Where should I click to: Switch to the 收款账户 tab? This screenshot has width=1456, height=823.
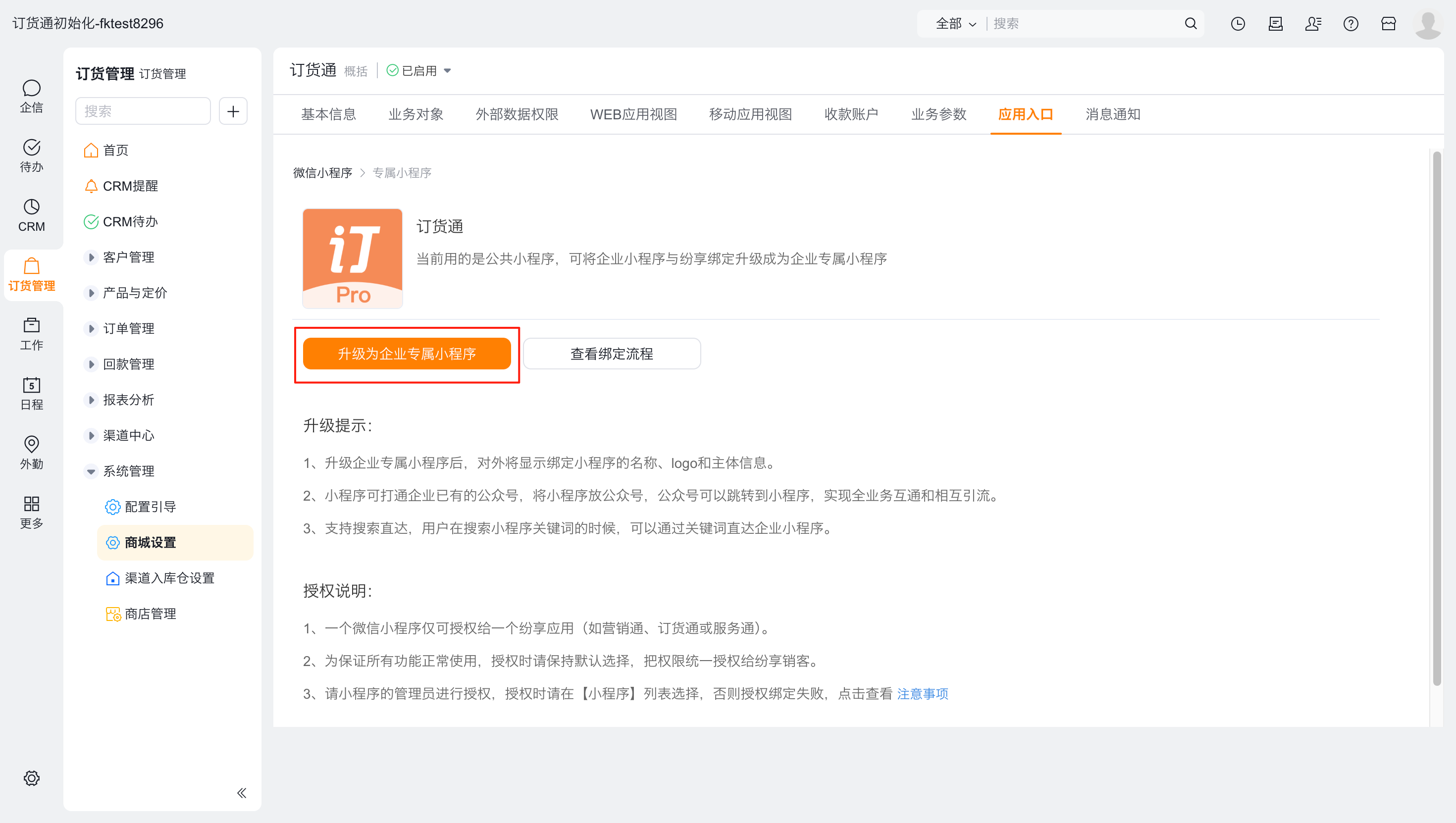pyautogui.click(x=851, y=114)
